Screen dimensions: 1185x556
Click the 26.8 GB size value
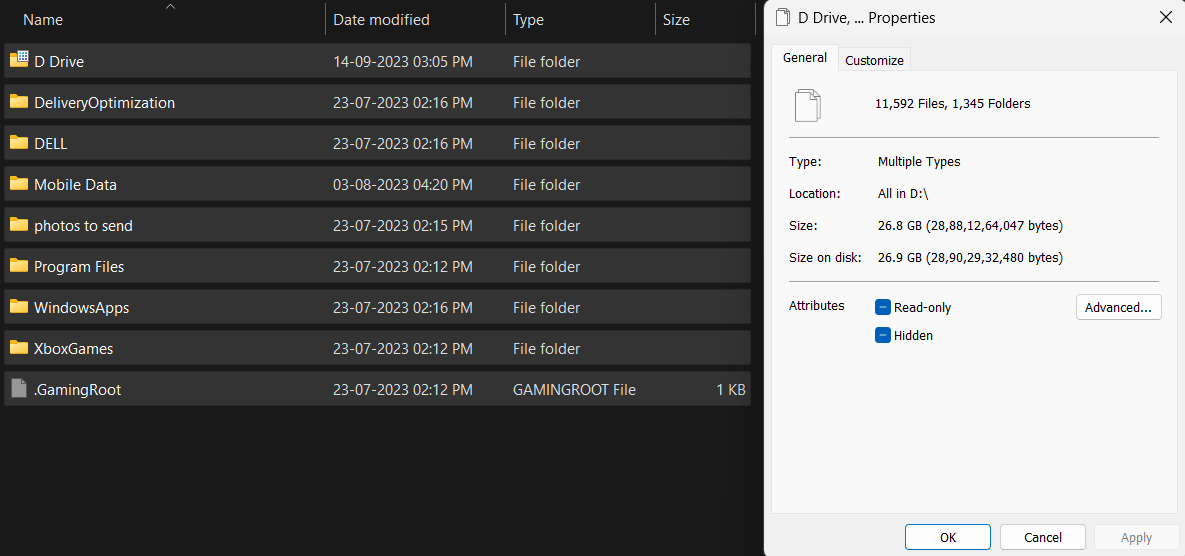tap(970, 225)
